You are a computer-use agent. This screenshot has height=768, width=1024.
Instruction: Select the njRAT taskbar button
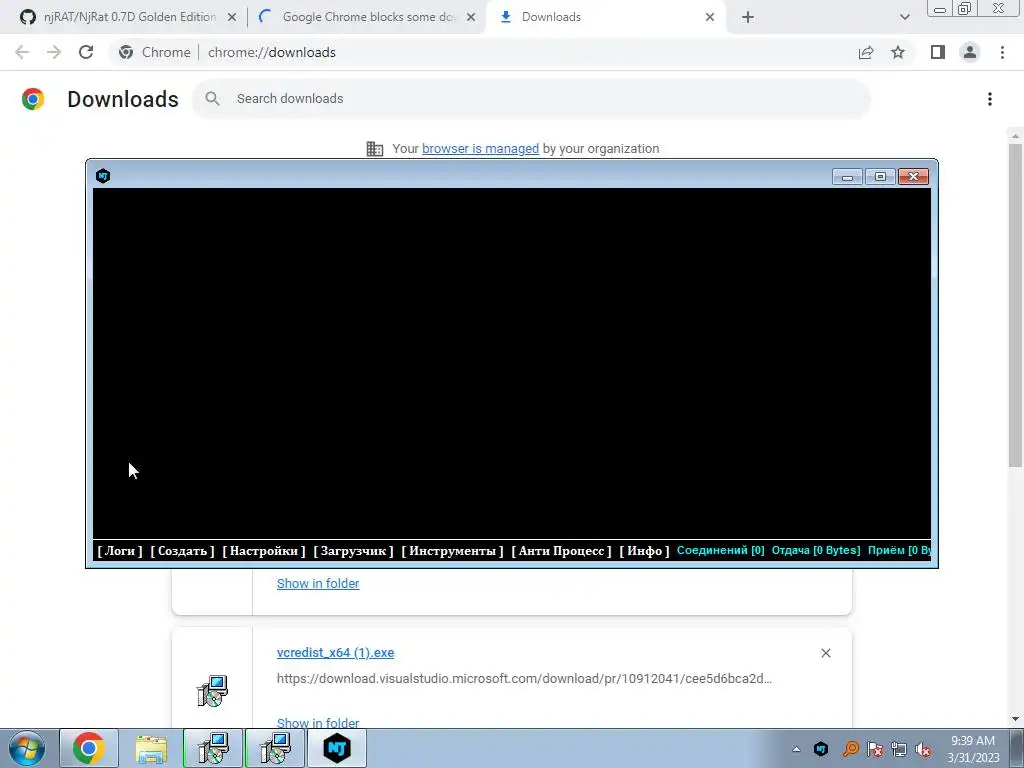337,748
